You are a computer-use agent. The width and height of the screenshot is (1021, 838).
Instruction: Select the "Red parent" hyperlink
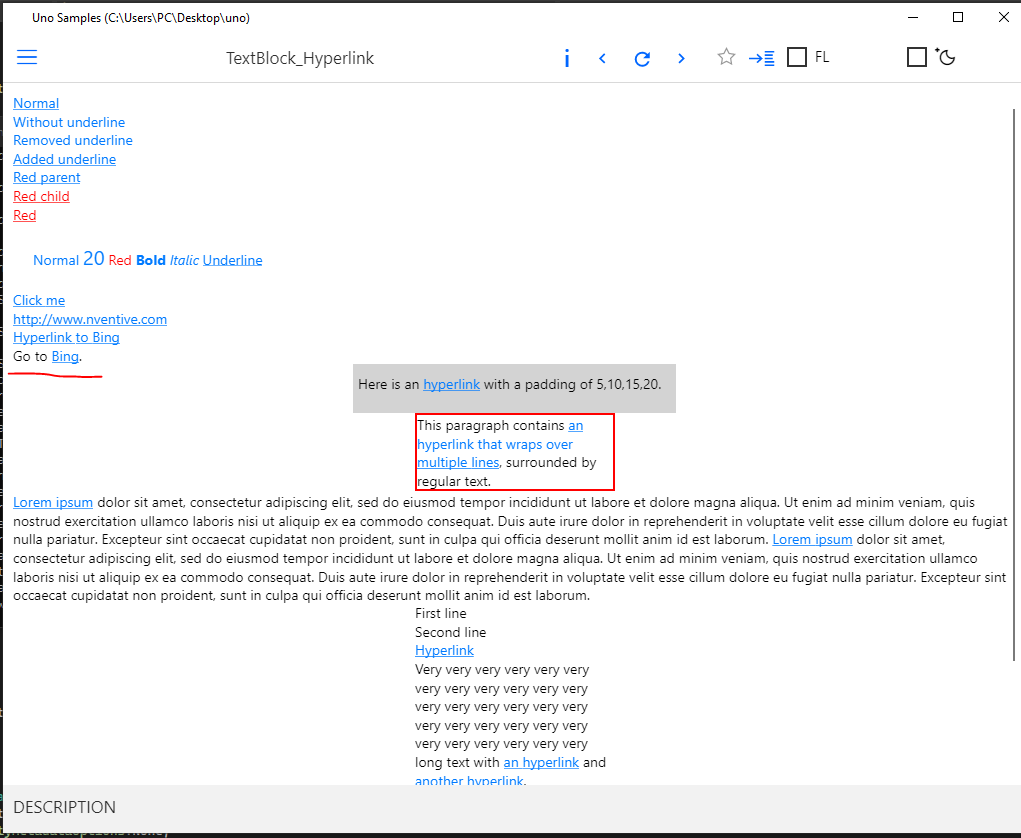click(46, 177)
